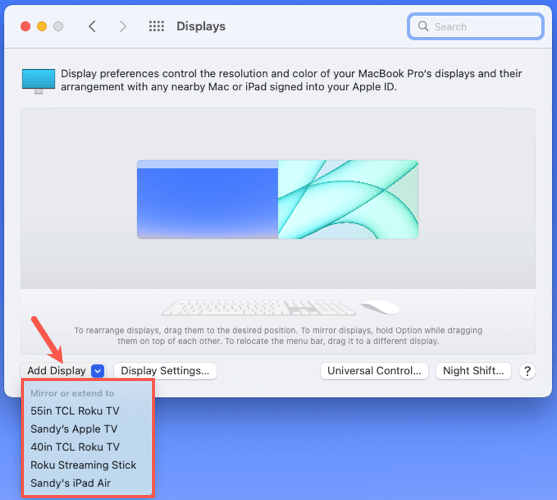Screen dimensions: 557x500
Task: Click the display monitor icon beside description
Action: coord(38,81)
